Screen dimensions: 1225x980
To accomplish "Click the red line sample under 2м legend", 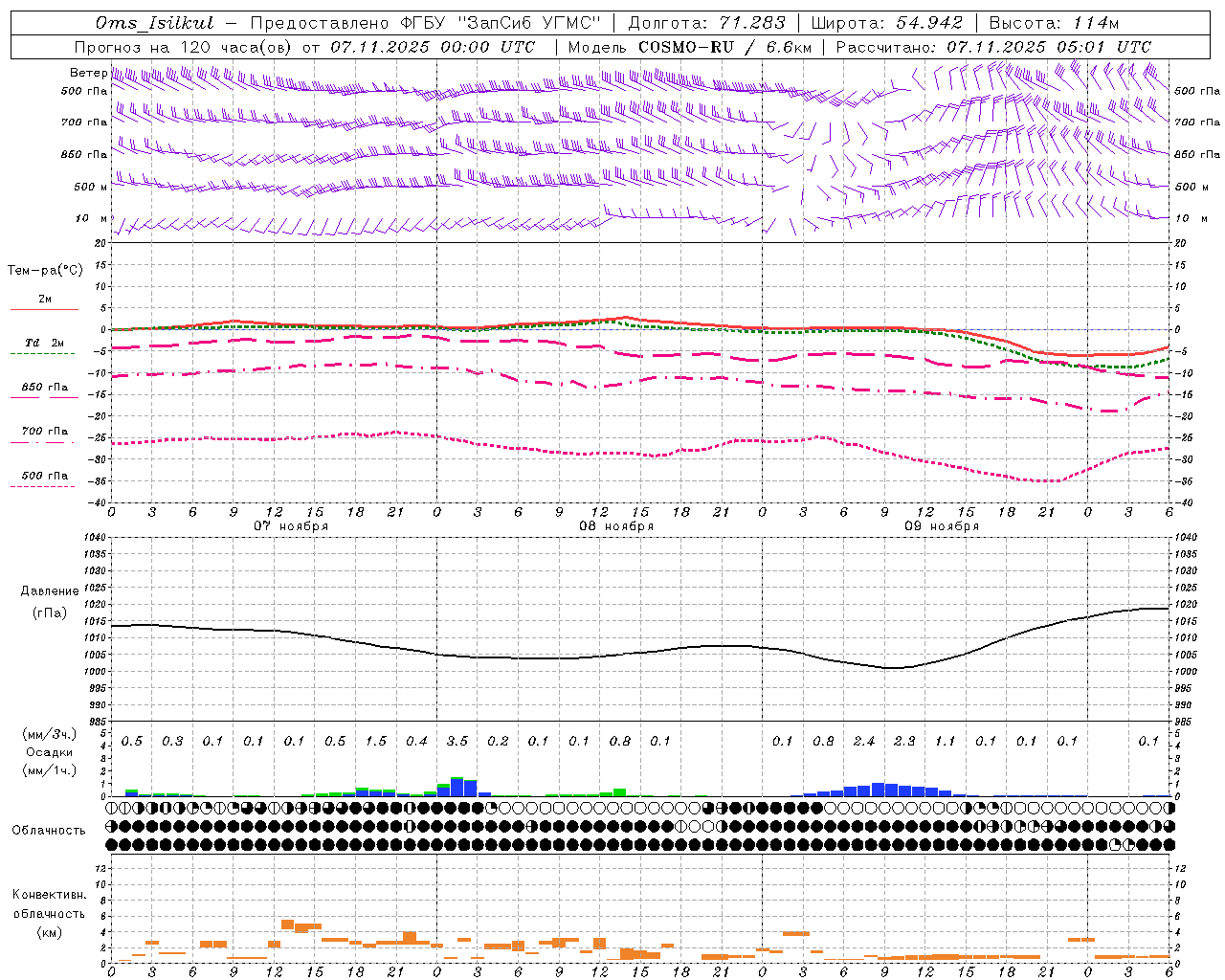I will click(44, 309).
